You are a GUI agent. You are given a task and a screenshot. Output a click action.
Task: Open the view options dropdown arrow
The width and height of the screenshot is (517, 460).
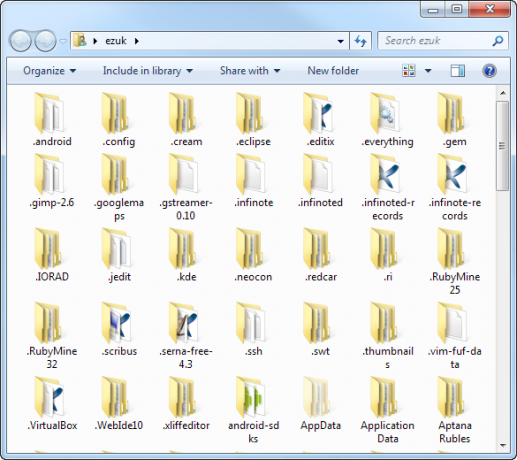click(x=428, y=71)
